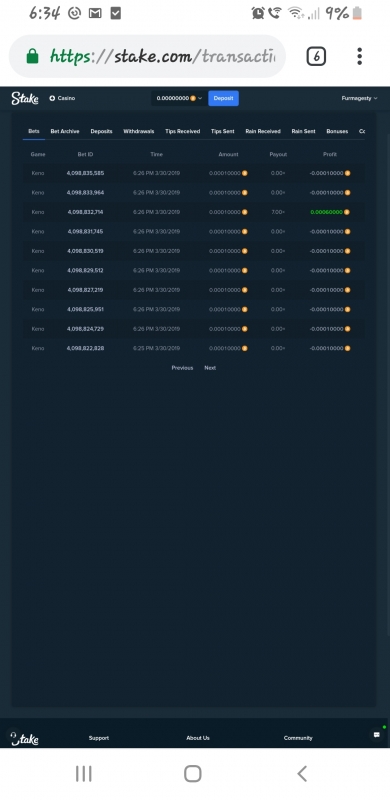Click the Game column header
The height and width of the screenshot is (800, 390).
38,154
